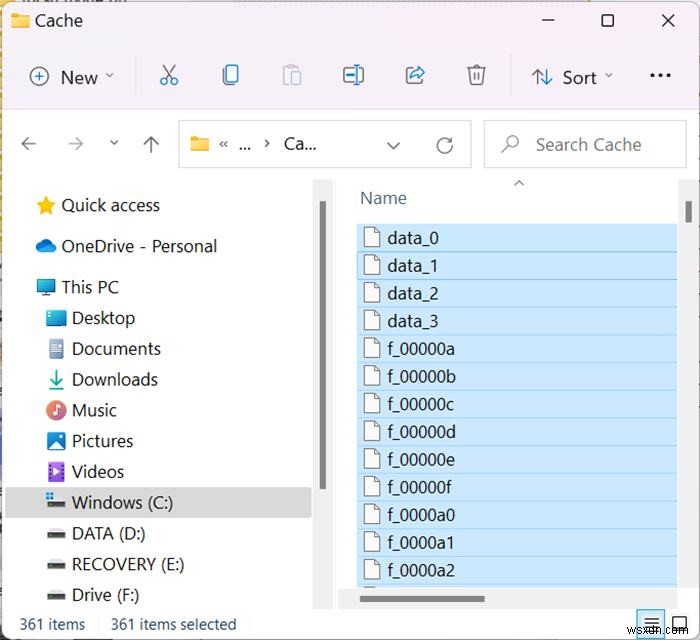Screen dimensions: 700x640
Task: Click the Downloads arrow icon
Action: 56,379
